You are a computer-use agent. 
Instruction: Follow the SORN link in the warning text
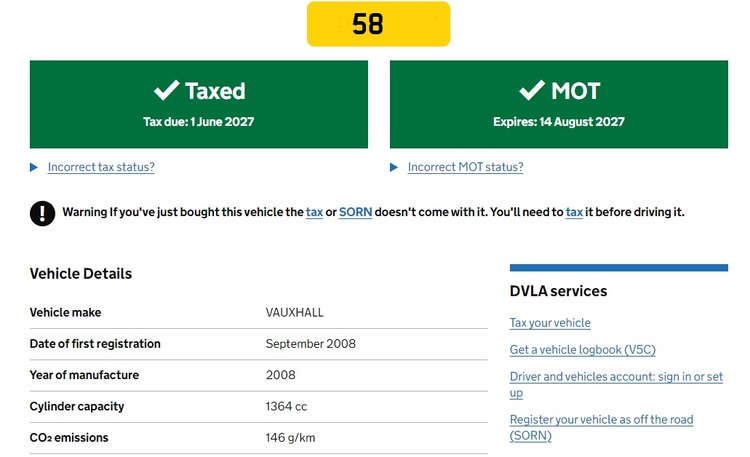pos(355,212)
